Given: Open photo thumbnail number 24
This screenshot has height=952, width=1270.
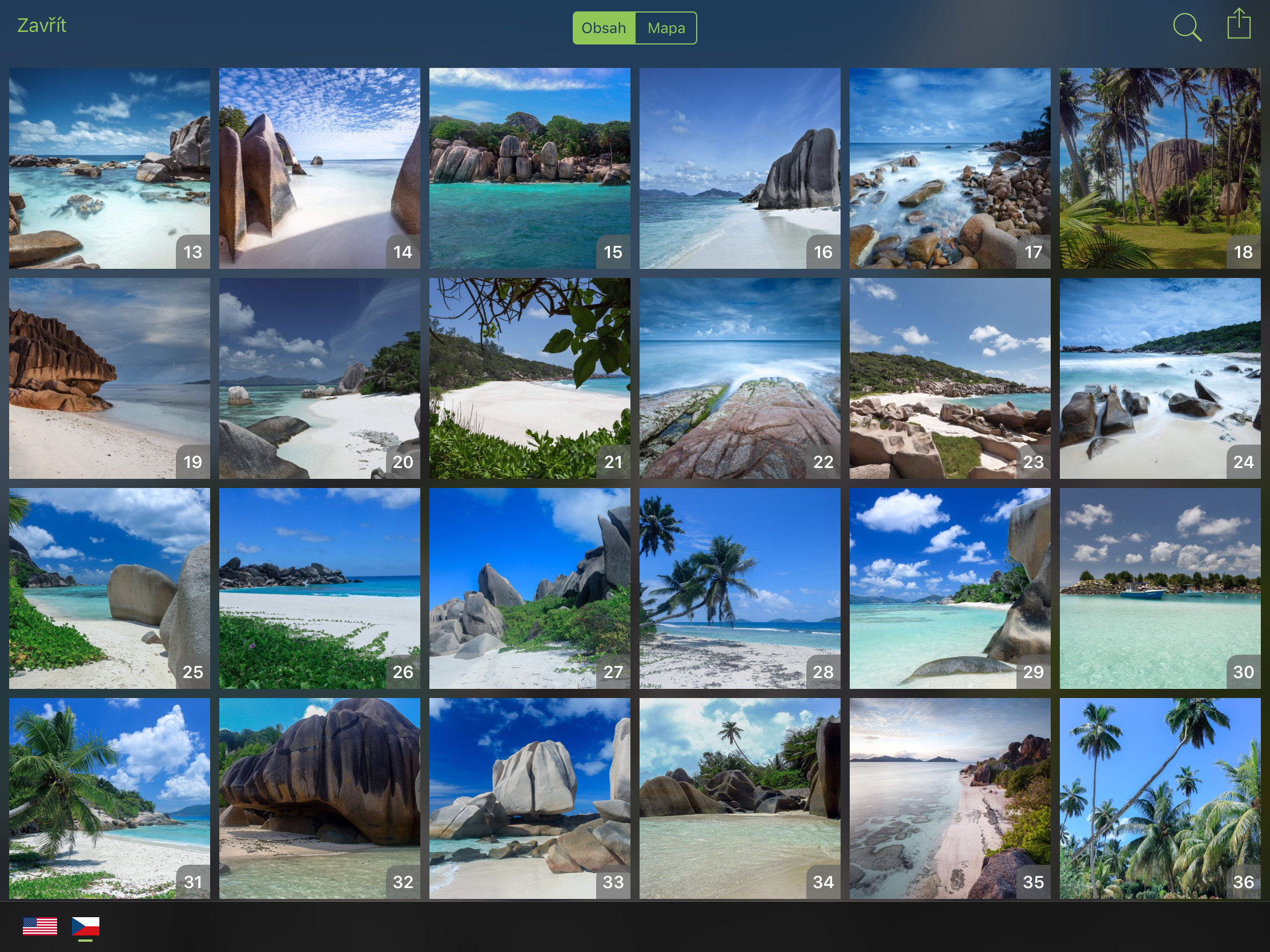Looking at the screenshot, I should [1160, 378].
